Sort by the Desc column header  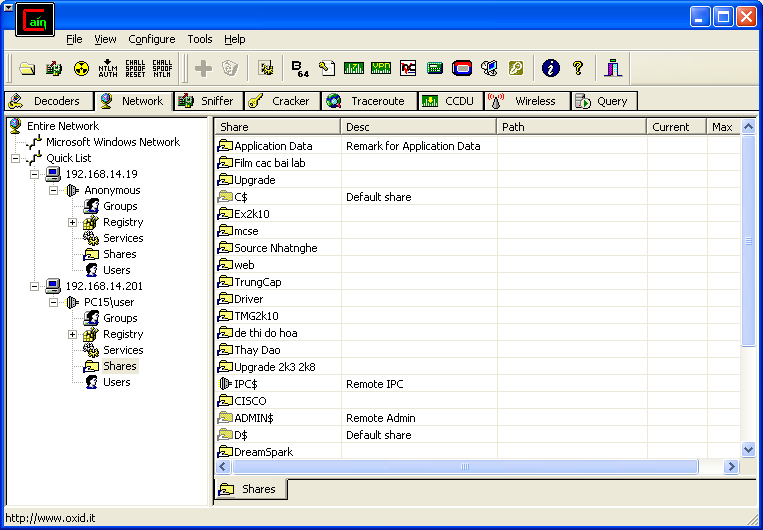[x=418, y=127]
